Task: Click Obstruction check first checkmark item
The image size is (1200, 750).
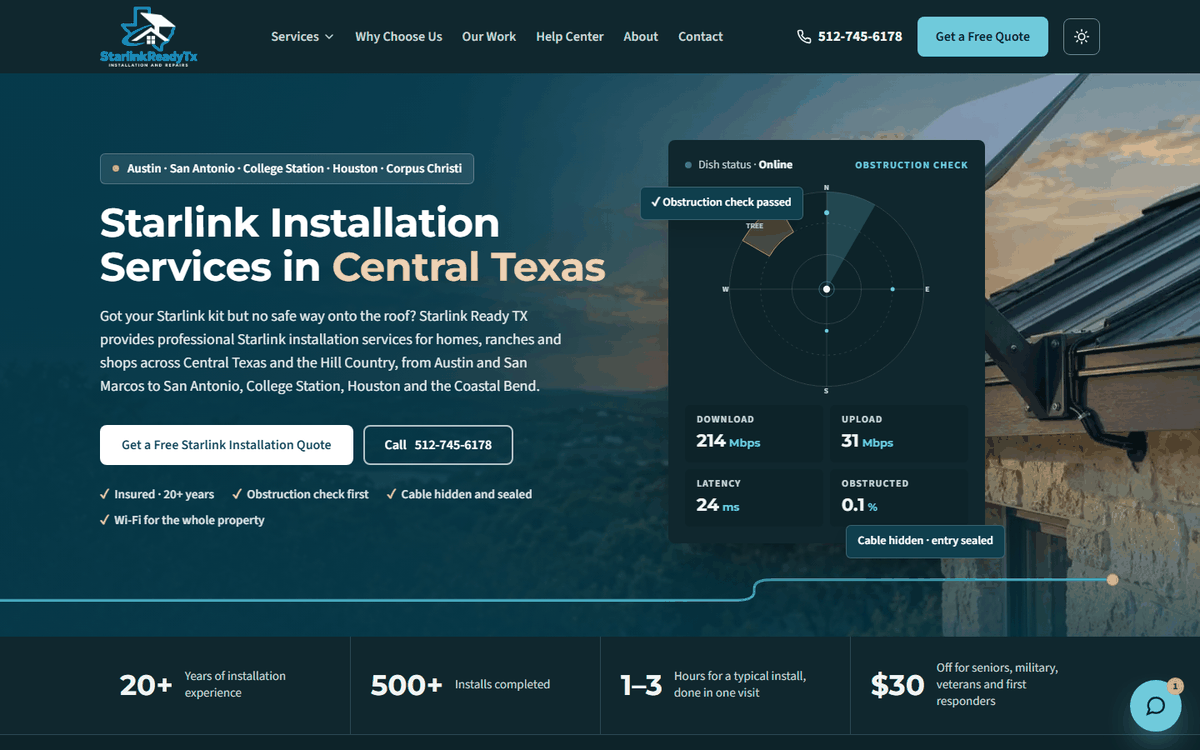Action: point(300,494)
